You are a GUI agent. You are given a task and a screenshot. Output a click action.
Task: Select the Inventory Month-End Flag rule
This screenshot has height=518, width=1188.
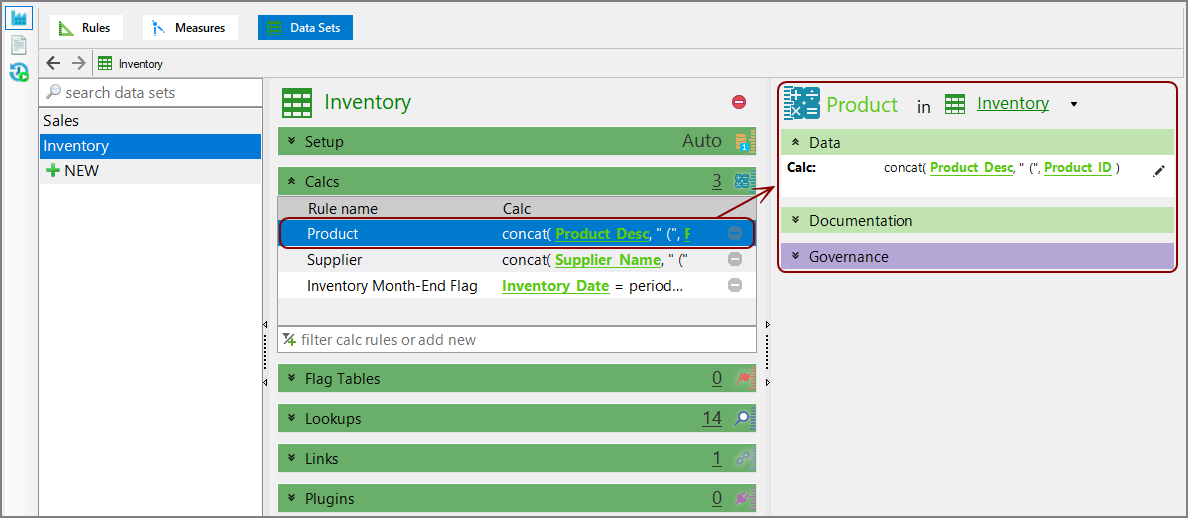pyautogui.click(x=517, y=286)
